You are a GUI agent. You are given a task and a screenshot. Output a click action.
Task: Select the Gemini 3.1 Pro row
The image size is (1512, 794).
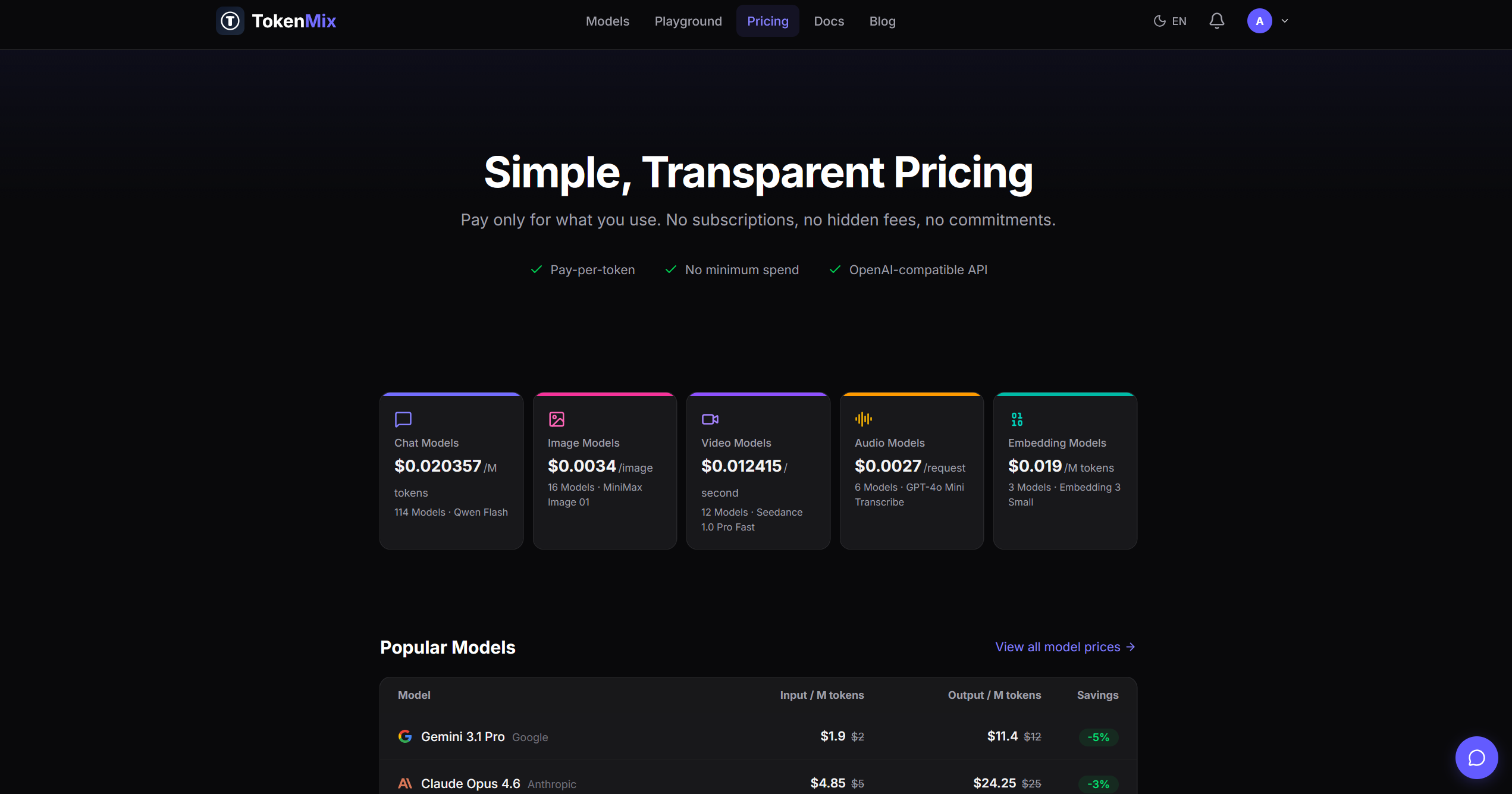463,737
